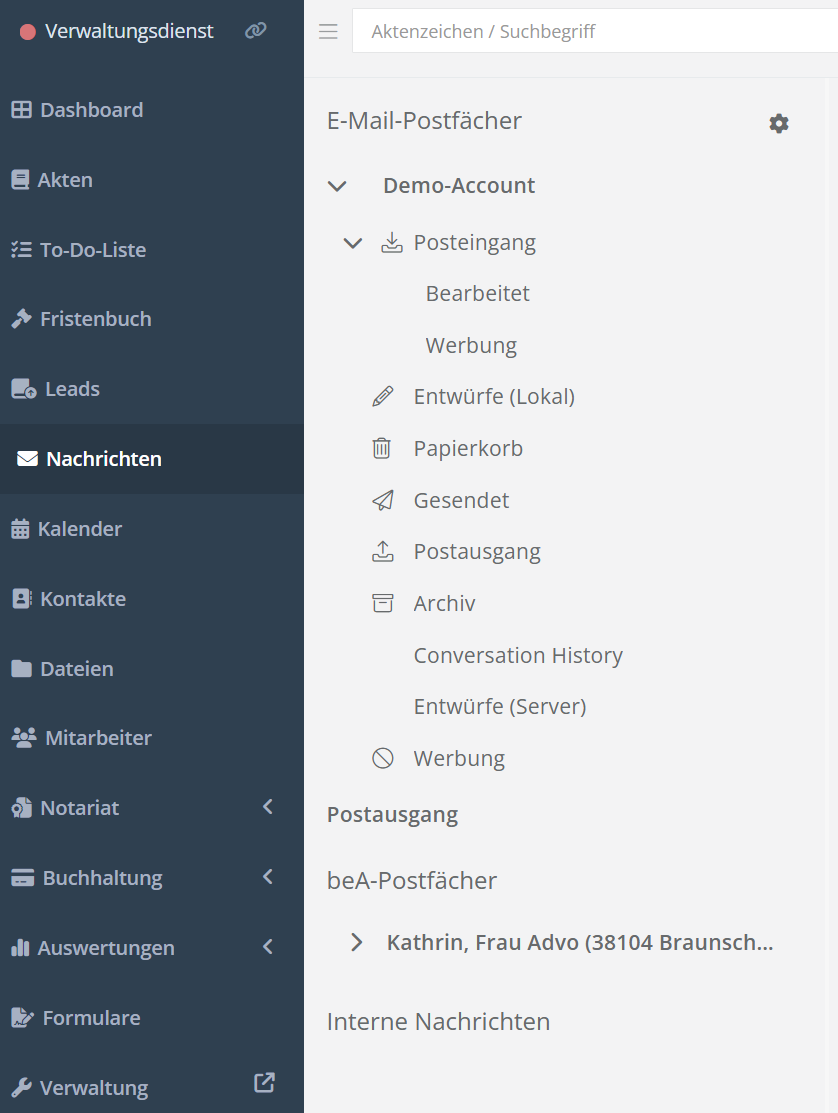Viewport: 838px width, 1113px height.
Task: Expand the Kathrin, Frau Advo beA mailbox
Action: tap(357, 942)
